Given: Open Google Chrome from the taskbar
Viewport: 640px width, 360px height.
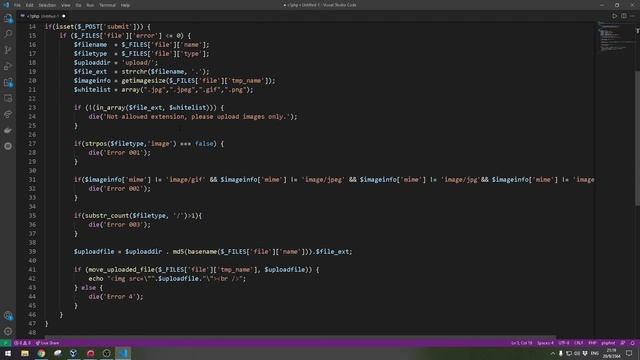Looking at the screenshot, I should click(41, 353).
